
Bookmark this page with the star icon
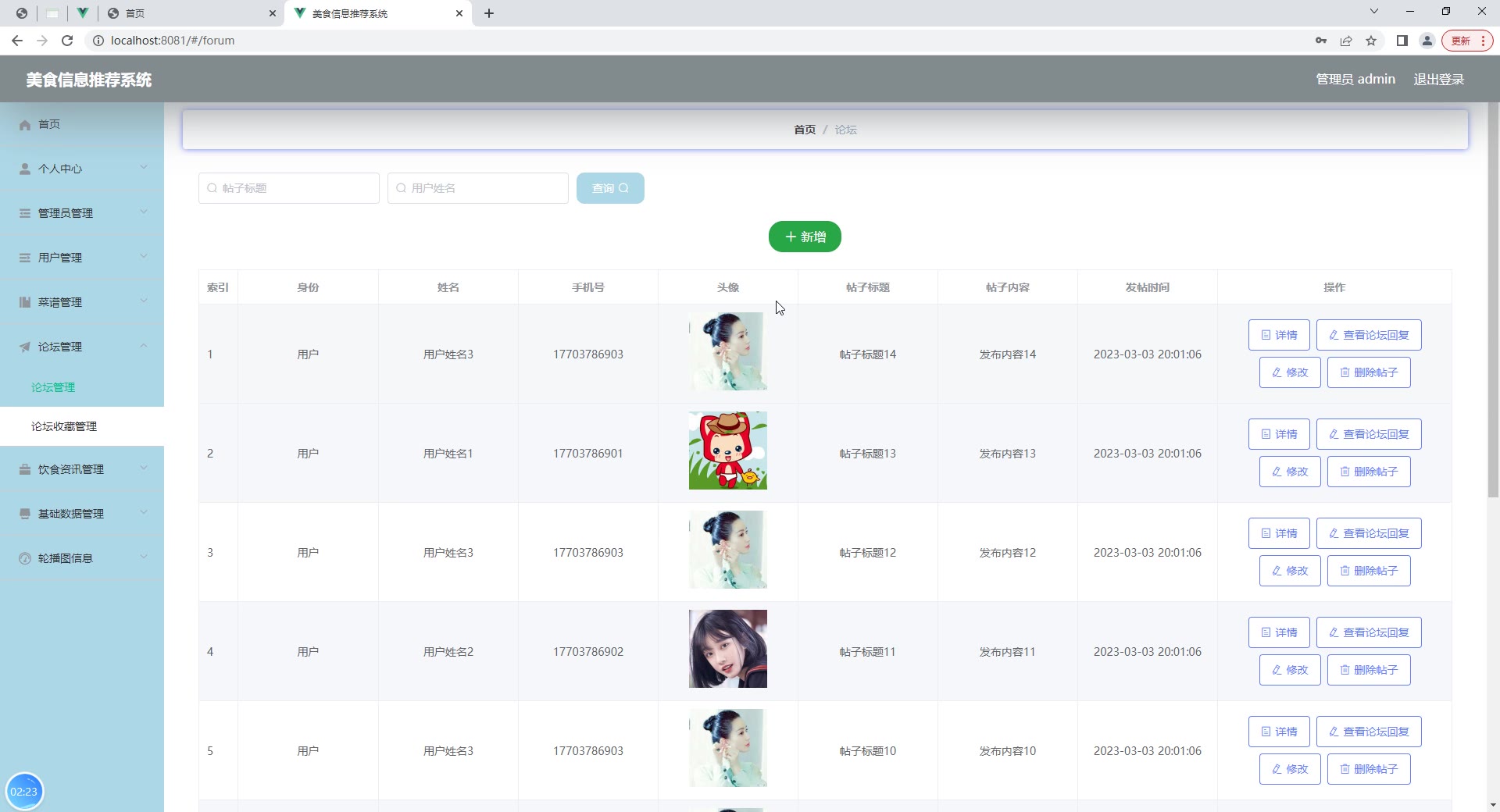(x=1371, y=41)
